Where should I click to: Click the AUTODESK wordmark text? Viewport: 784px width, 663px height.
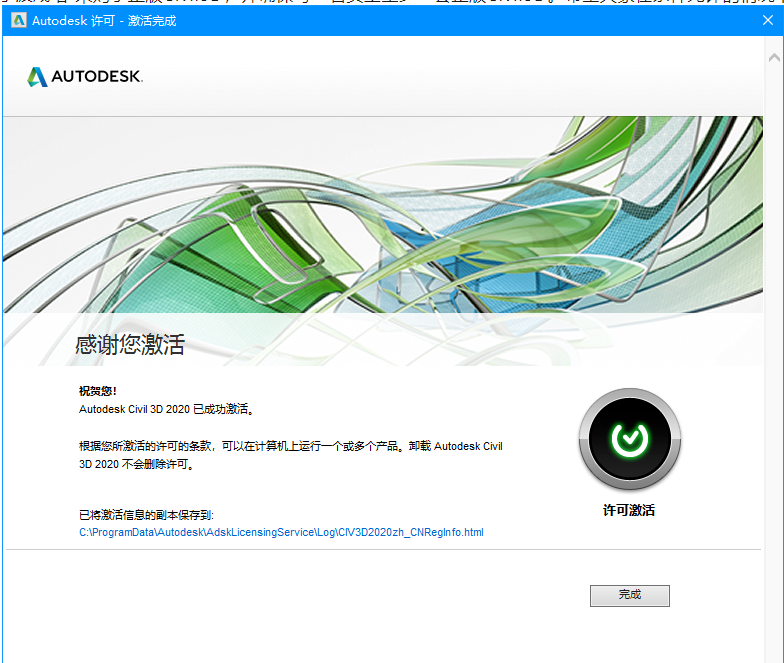coord(97,77)
